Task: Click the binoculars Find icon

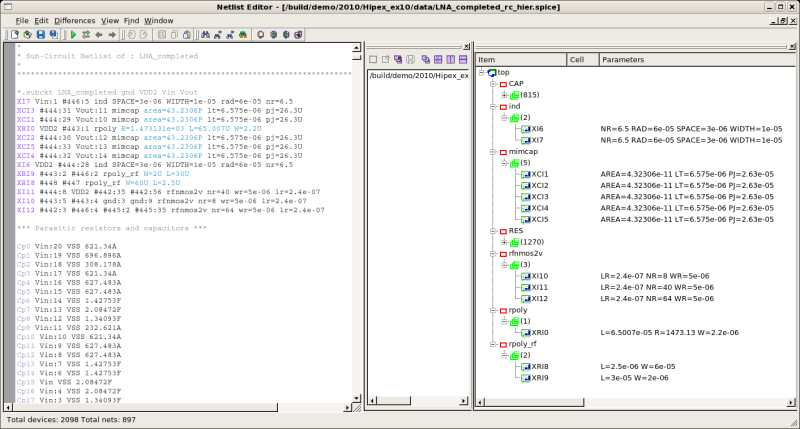Action: [205, 34]
